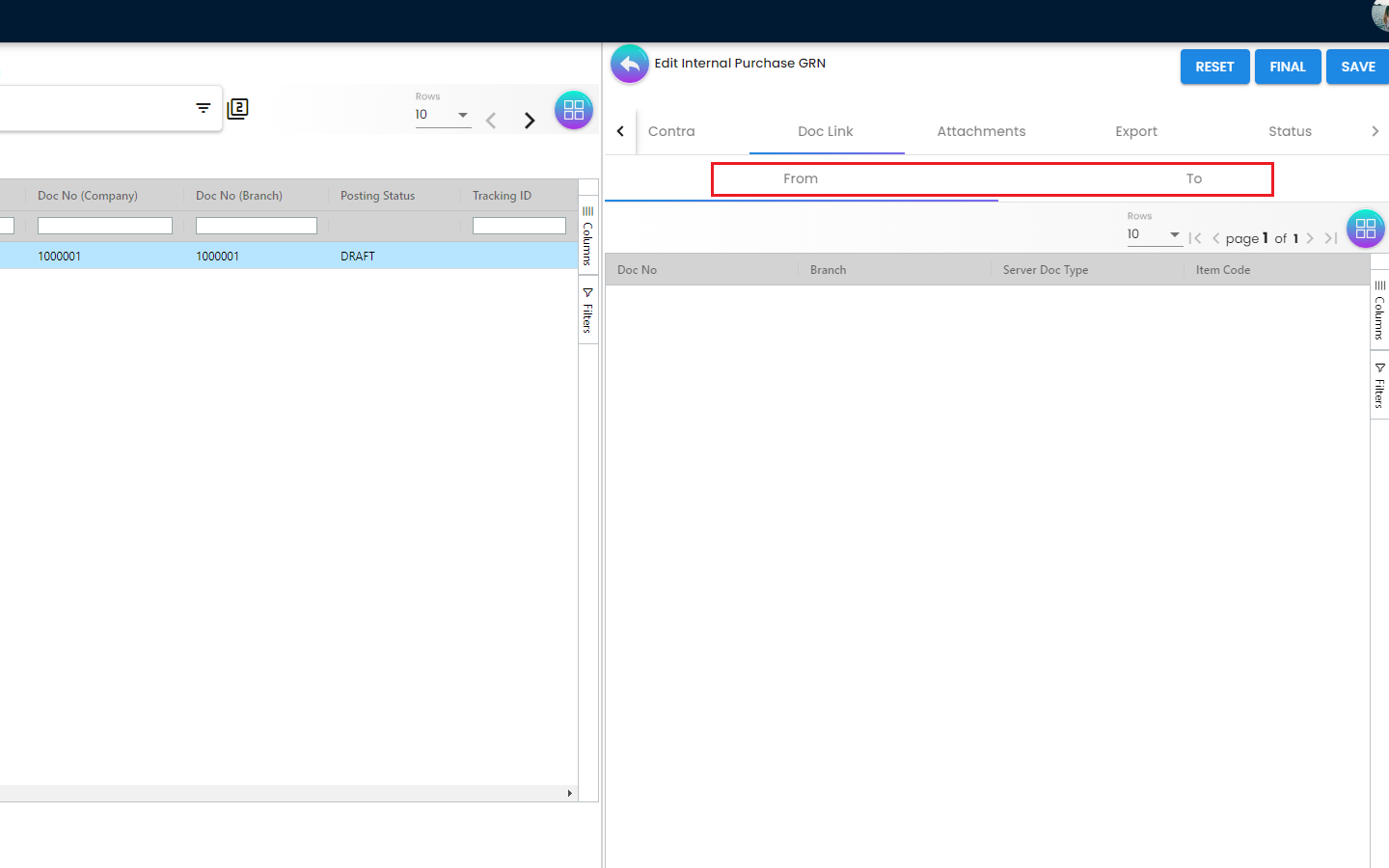Focus the Doc No (Branch) filter field
This screenshot has width=1389, height=868.
click(x=257, y=226)
